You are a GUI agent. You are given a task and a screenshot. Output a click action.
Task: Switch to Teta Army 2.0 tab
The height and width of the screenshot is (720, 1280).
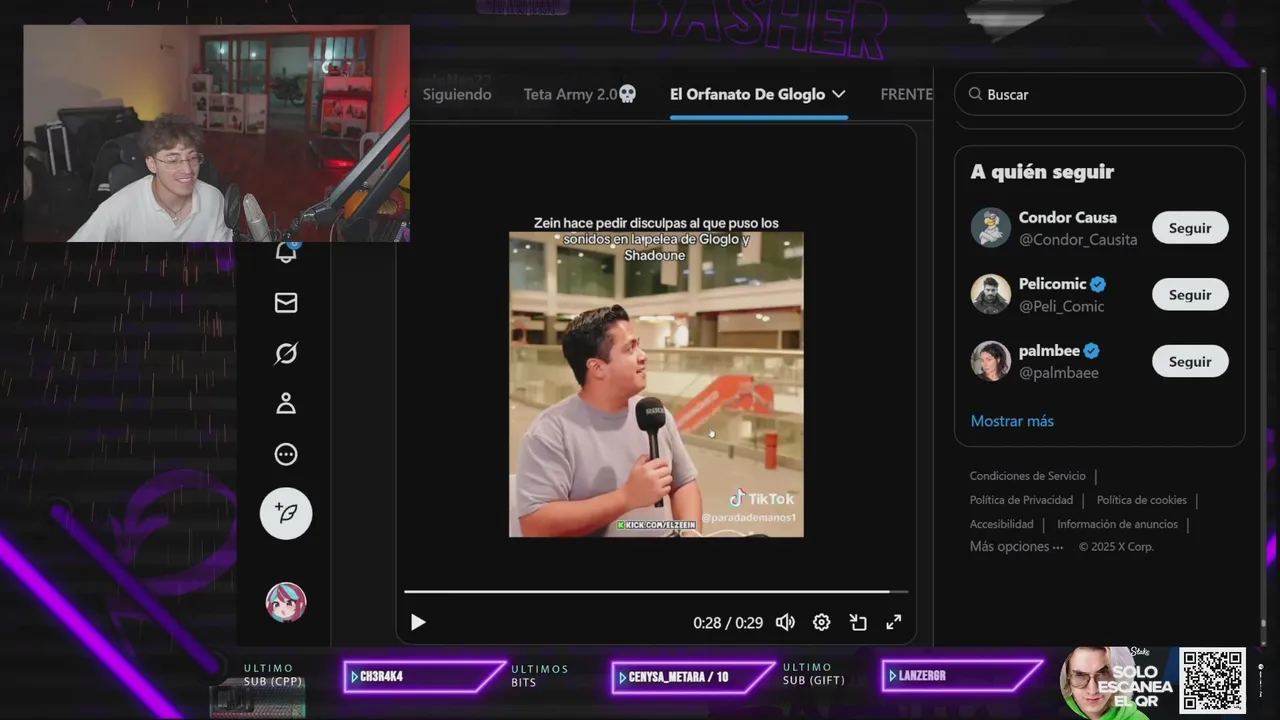(580, 94)
